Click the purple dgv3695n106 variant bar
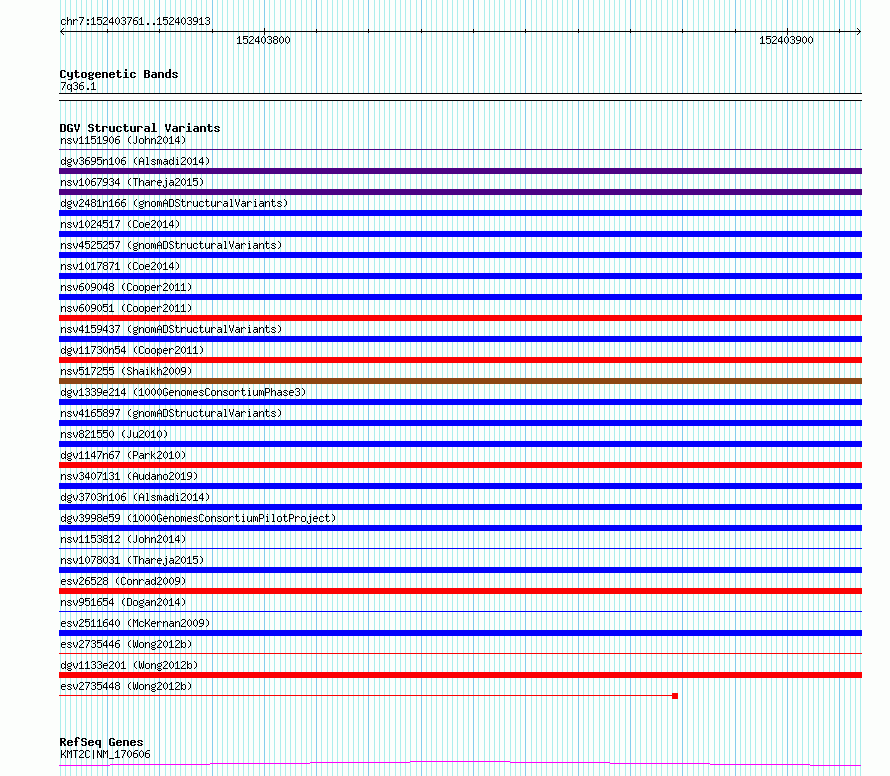 pyautogui.click(x=460, y=171)
